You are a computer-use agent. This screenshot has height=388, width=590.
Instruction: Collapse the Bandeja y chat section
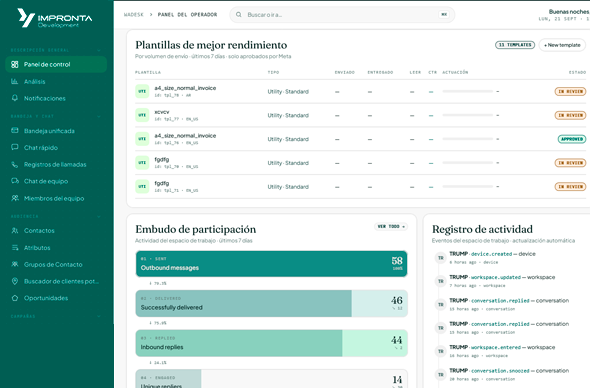[x=99, y=116]
